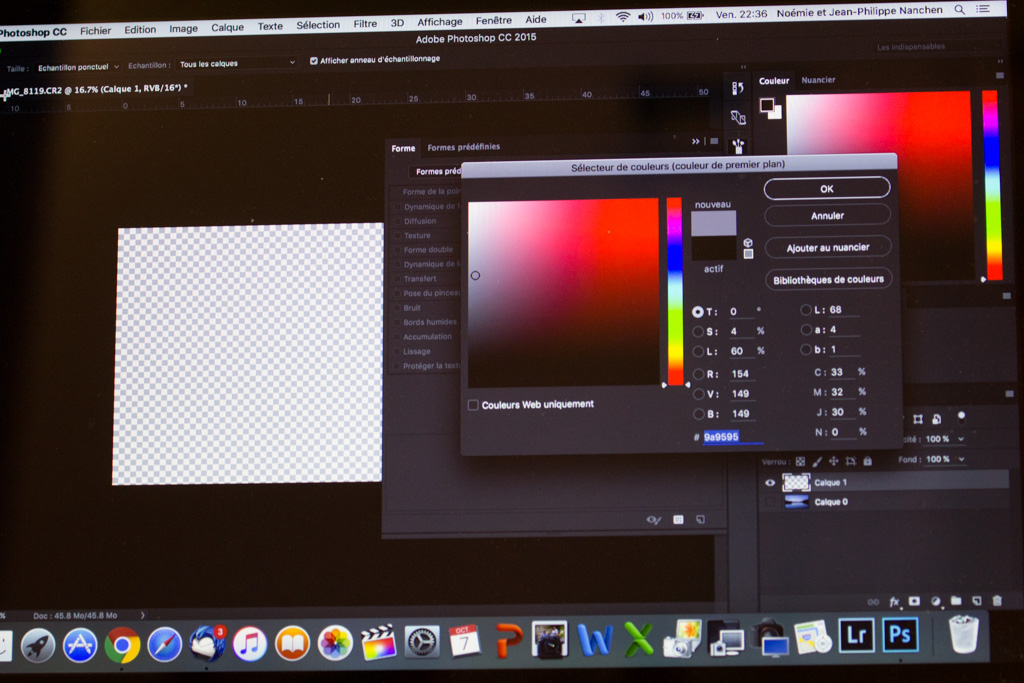Click the Annuler button
Viewport: 1024px width, 683px height.
pos(827,215)
